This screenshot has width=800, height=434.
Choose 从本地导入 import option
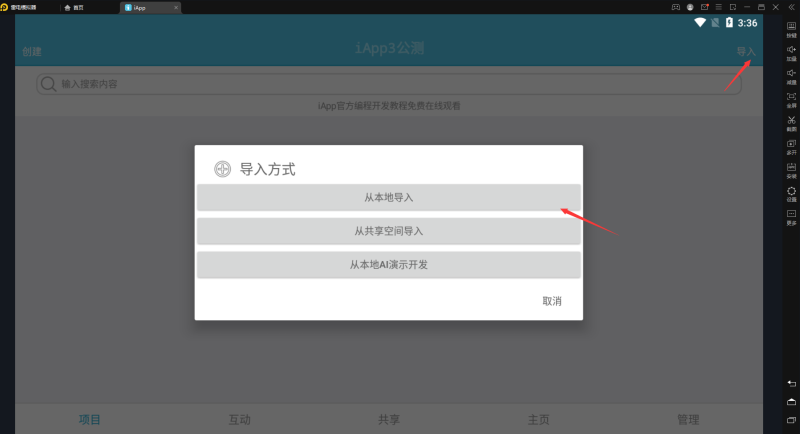[x=388, y=197]
